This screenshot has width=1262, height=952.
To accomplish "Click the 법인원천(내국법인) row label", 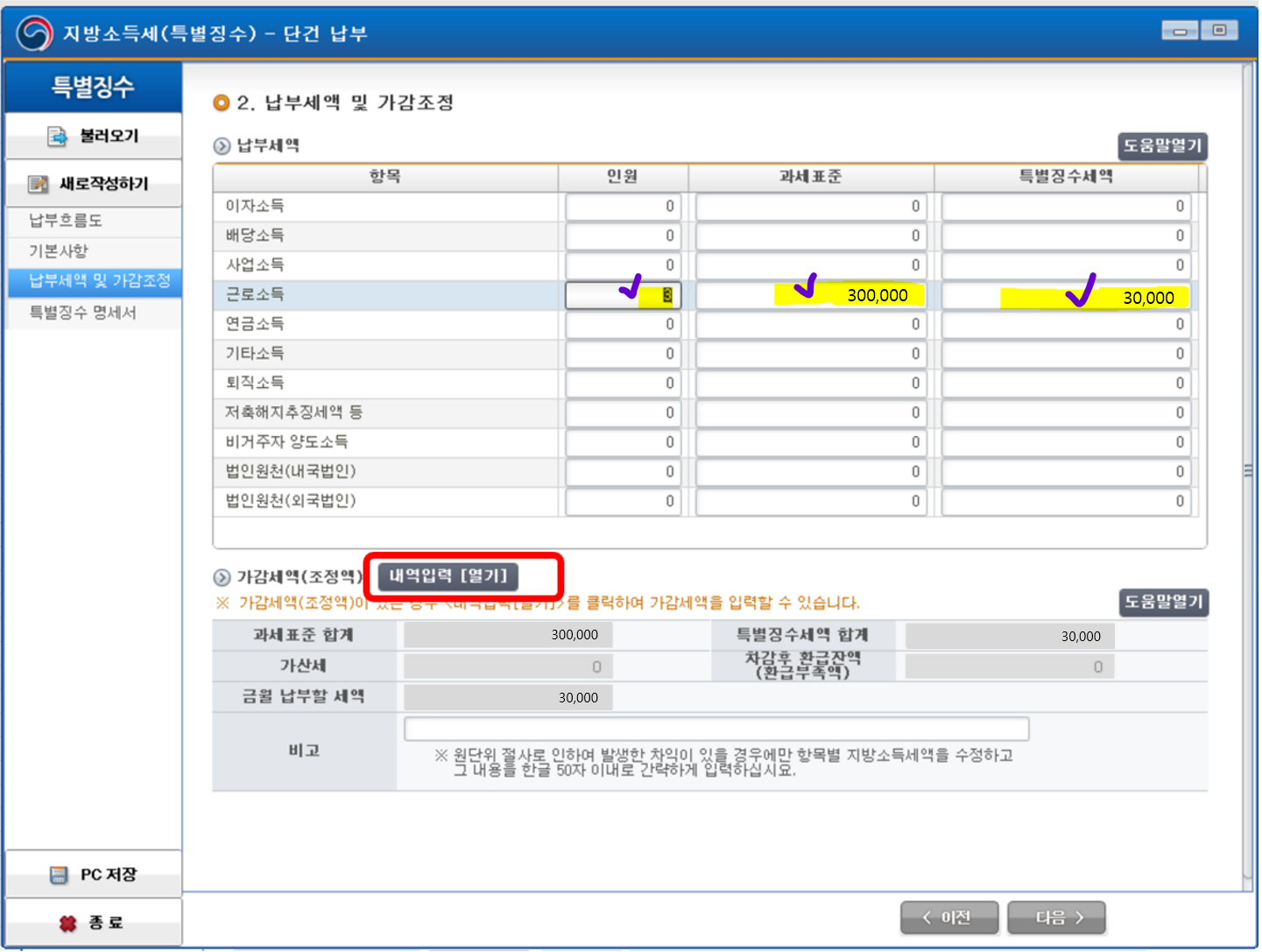I will tap(291, 472).
